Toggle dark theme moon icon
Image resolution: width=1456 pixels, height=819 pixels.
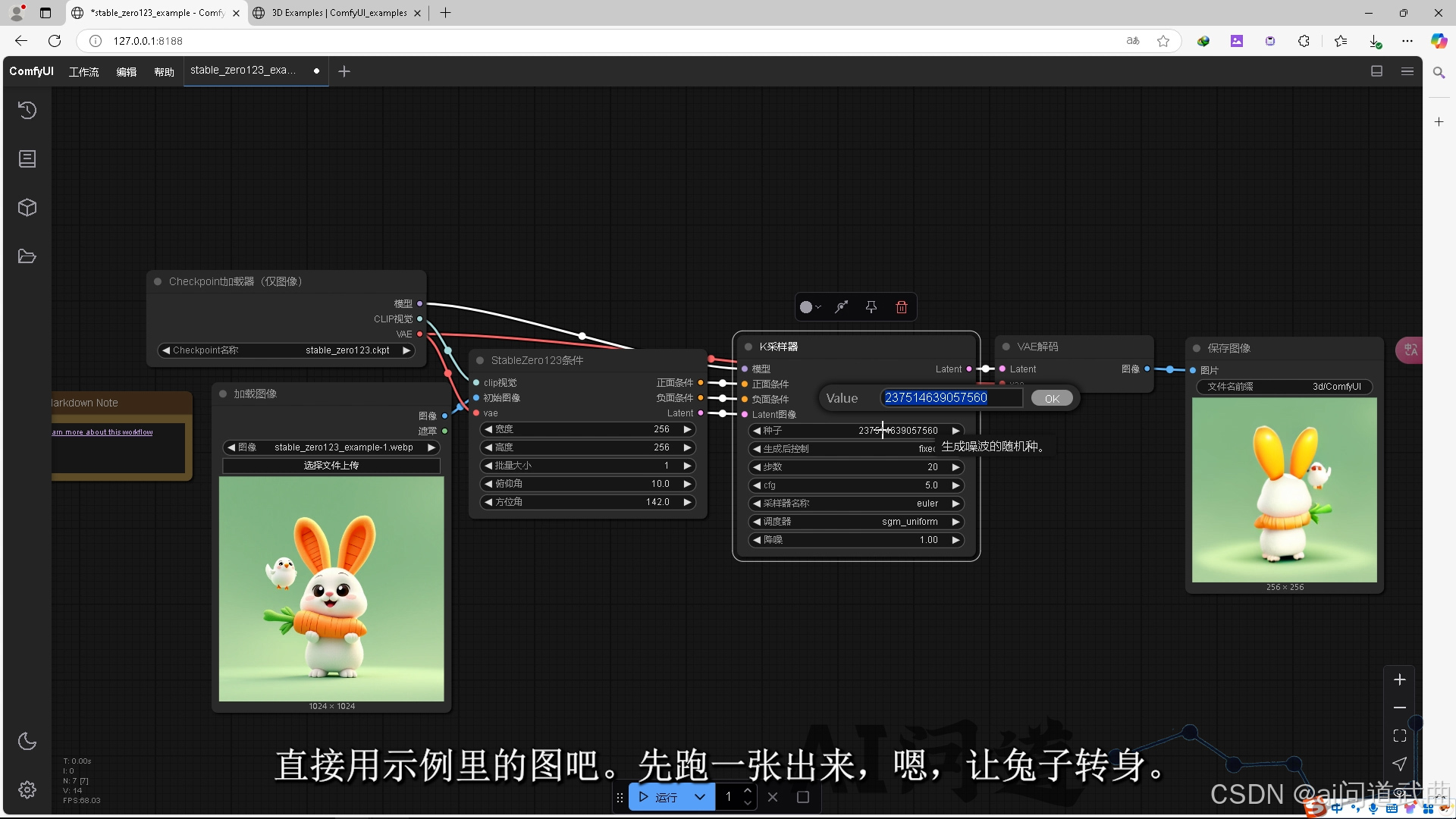click(x=27, y=742)
